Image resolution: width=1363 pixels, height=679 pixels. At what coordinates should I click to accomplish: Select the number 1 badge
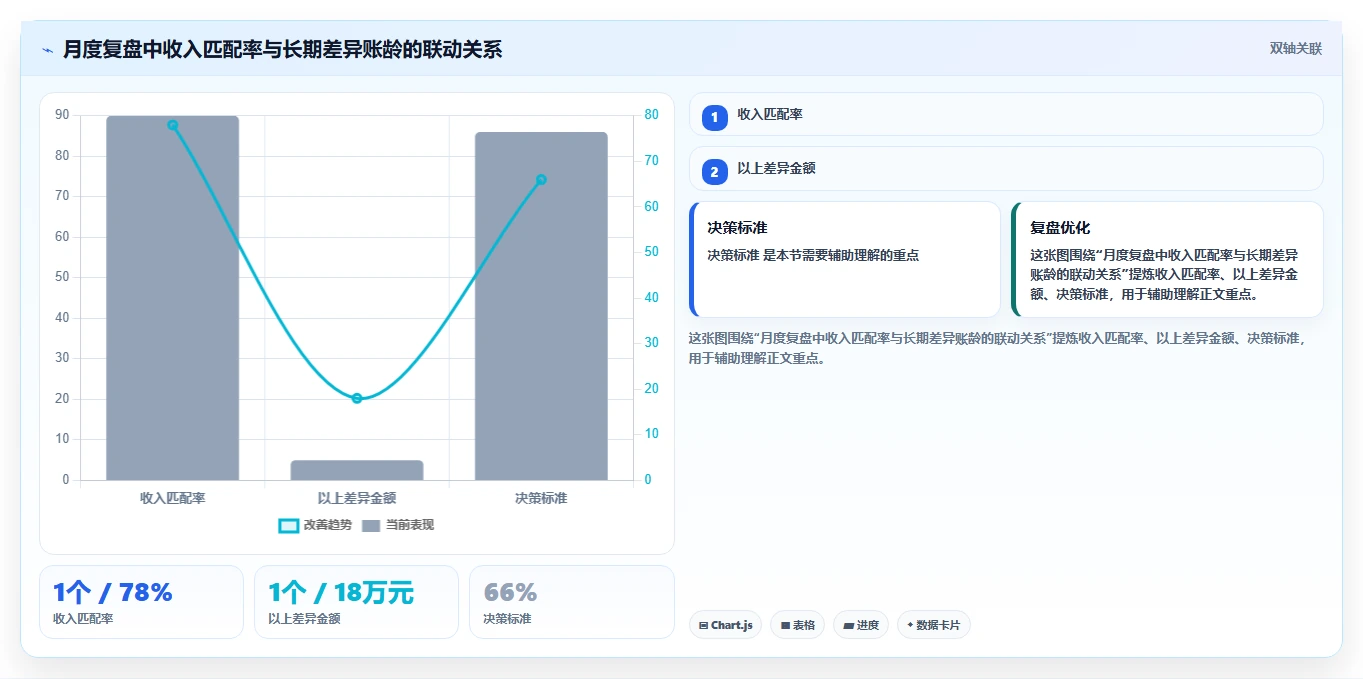(714, 118)
